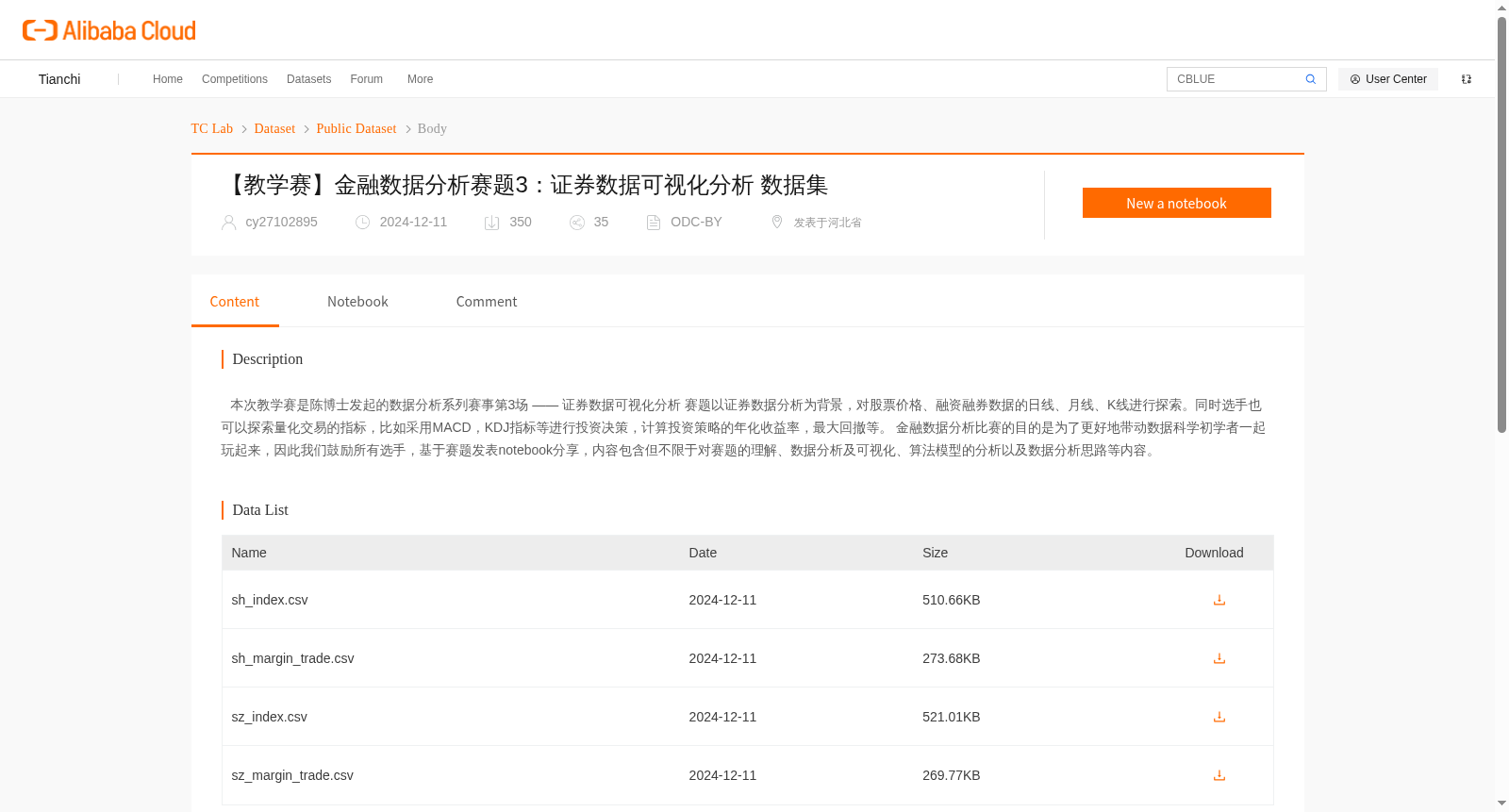Image resolution: width=1509 pixels, height=812 pixels.
Task: Click the New a notebook button
Action: (1177, 203)
